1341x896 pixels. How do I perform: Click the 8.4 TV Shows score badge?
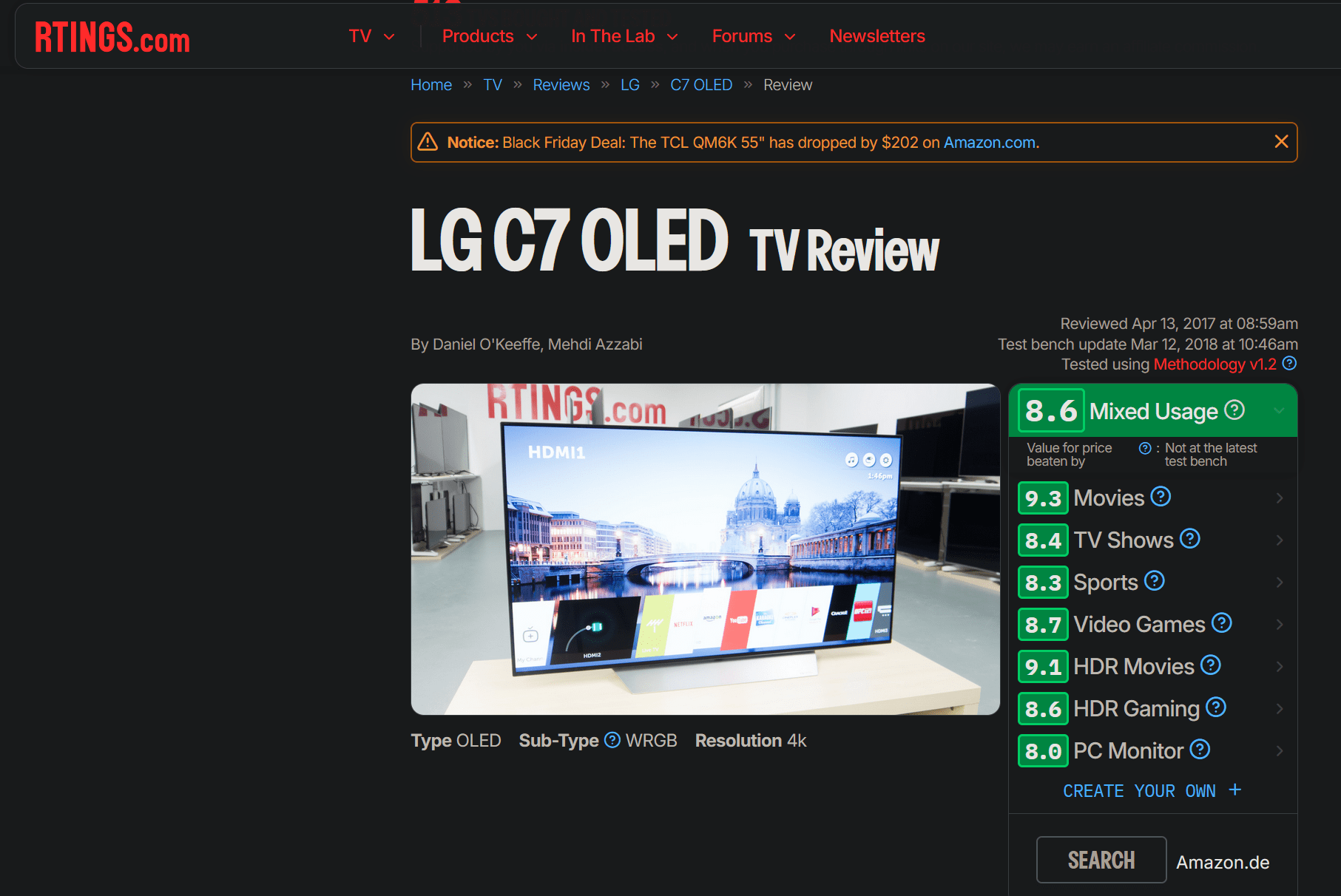click(1043, 540)
